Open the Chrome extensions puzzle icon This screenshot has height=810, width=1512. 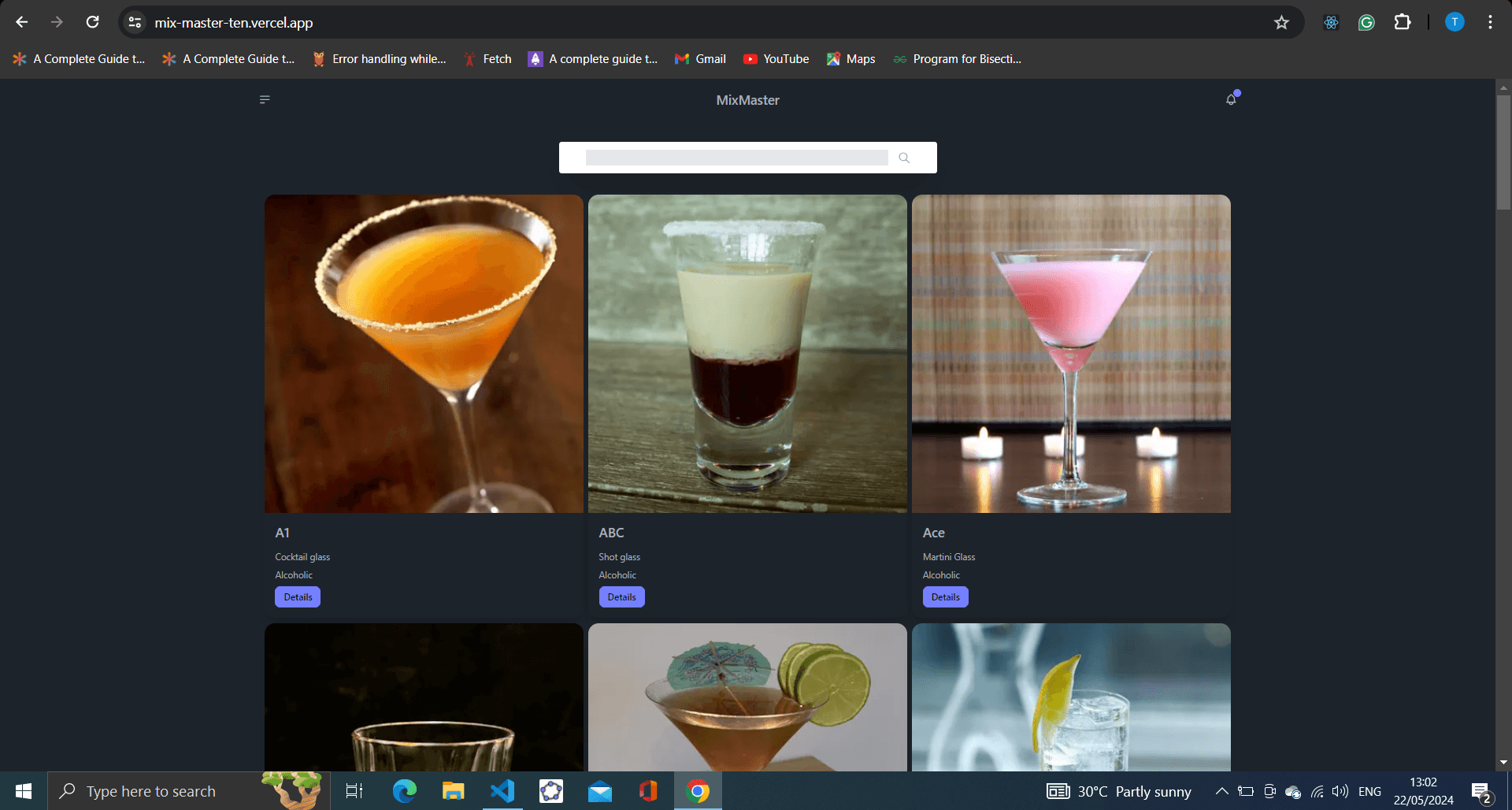[x=1402, y=23]
